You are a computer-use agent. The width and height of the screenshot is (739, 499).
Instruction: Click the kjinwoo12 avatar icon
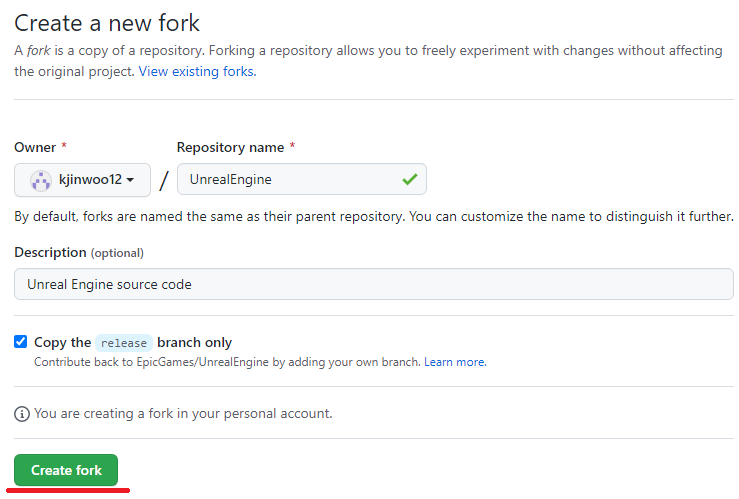tap(41, 180)
